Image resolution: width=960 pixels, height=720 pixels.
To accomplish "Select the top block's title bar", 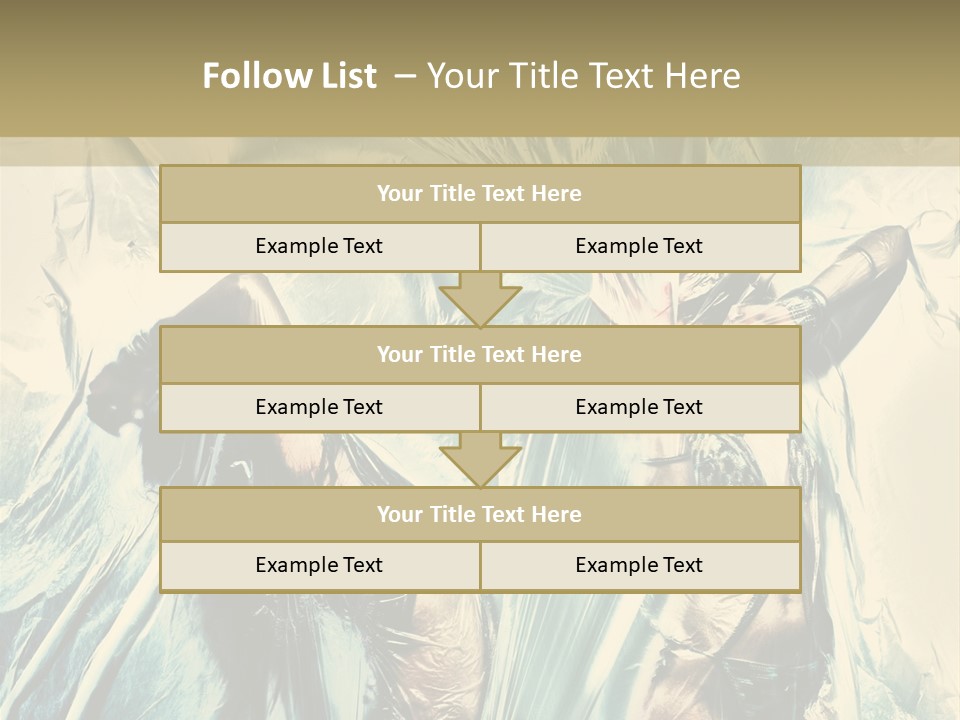I will tap(480, 194).
